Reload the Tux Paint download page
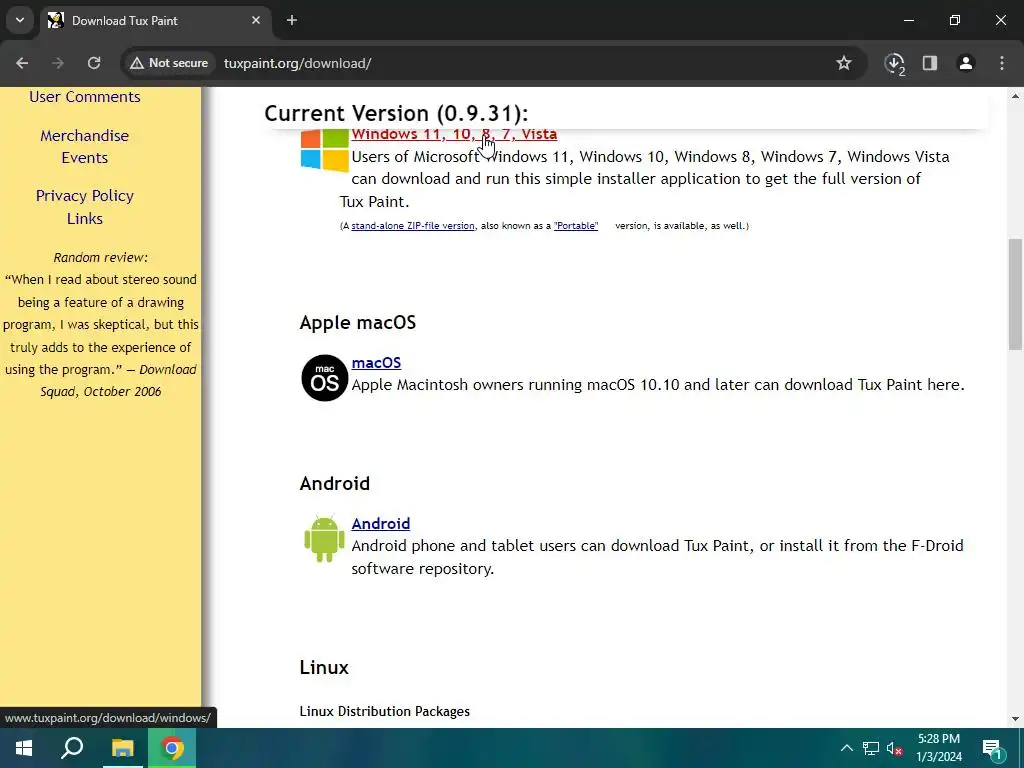This screenshot has width=1024, height=768. [94, 63]
